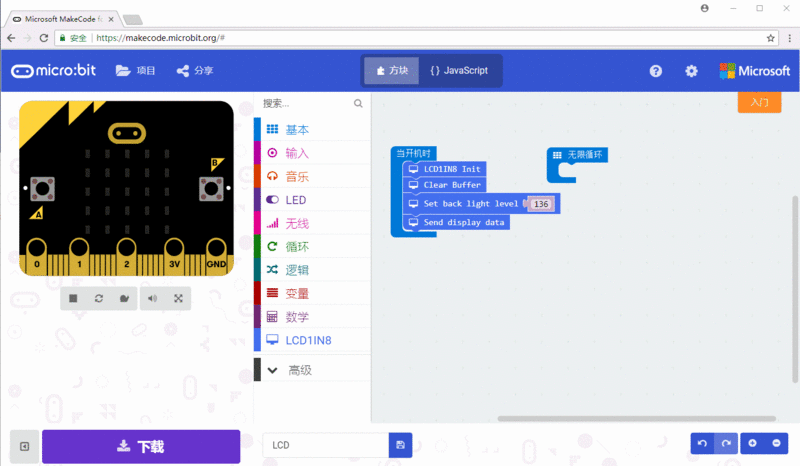The image size is (800, 466).
Task: Click the search magnifier icon
Action: [x=358, y=104]
